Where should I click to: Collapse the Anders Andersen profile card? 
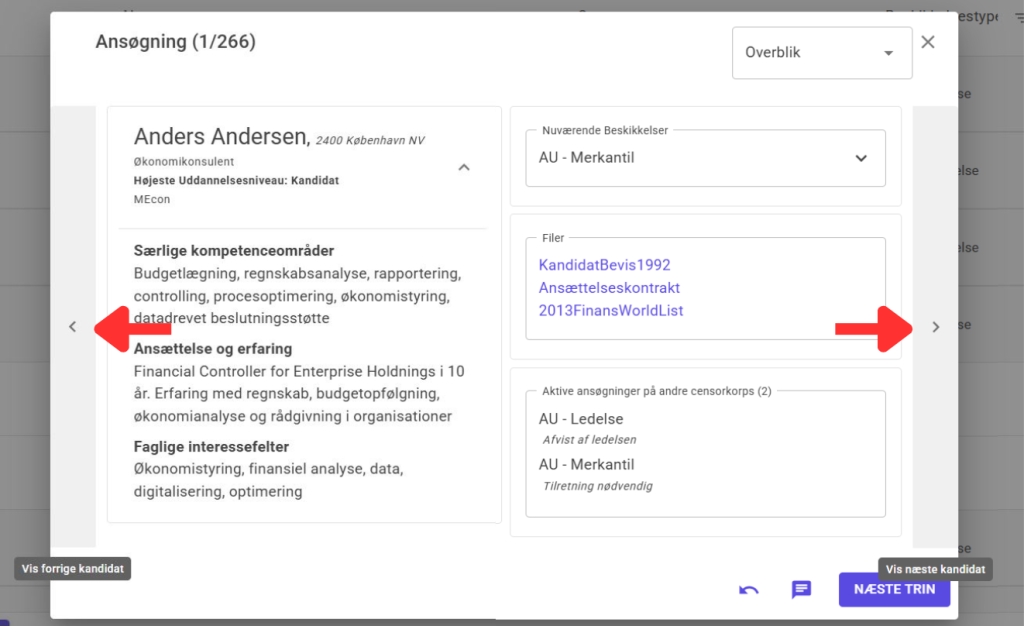pos(464,168)
